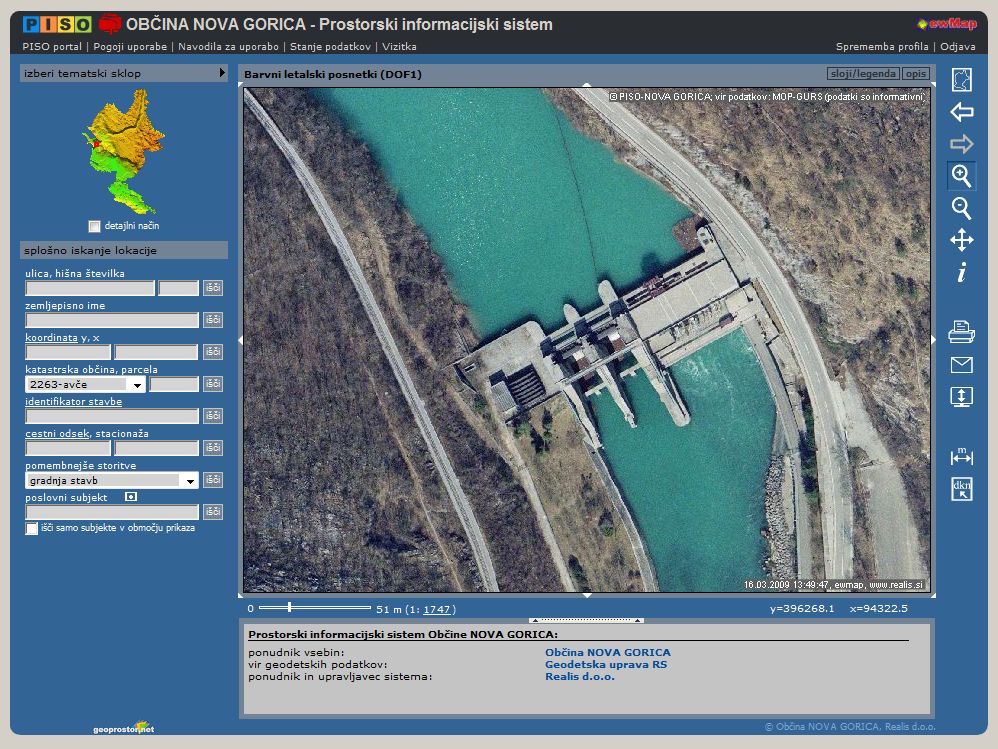Toggle the small box beside 'poslovni subjekt'

coord(131,496)
